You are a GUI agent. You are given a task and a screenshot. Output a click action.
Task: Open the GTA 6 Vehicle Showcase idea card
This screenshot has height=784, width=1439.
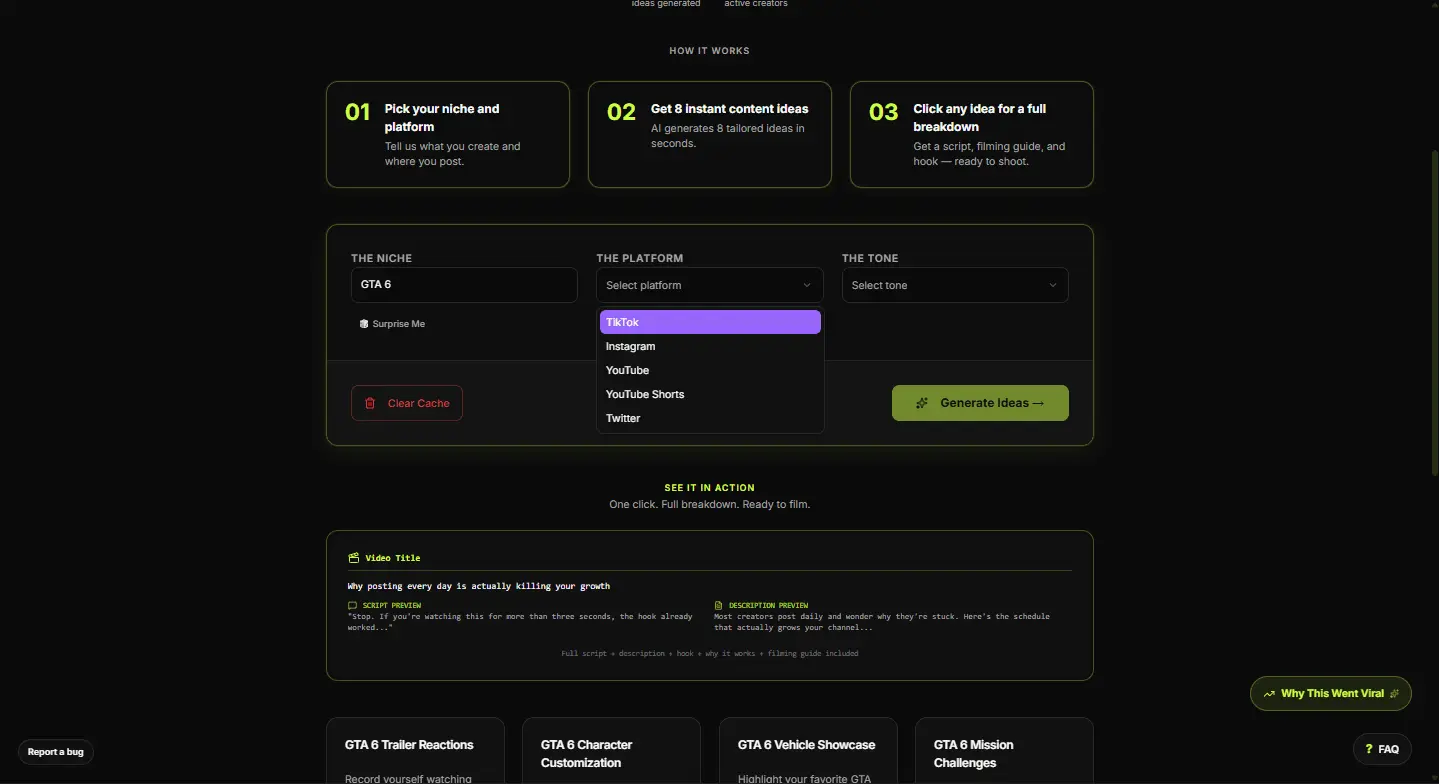click(808, 751)
